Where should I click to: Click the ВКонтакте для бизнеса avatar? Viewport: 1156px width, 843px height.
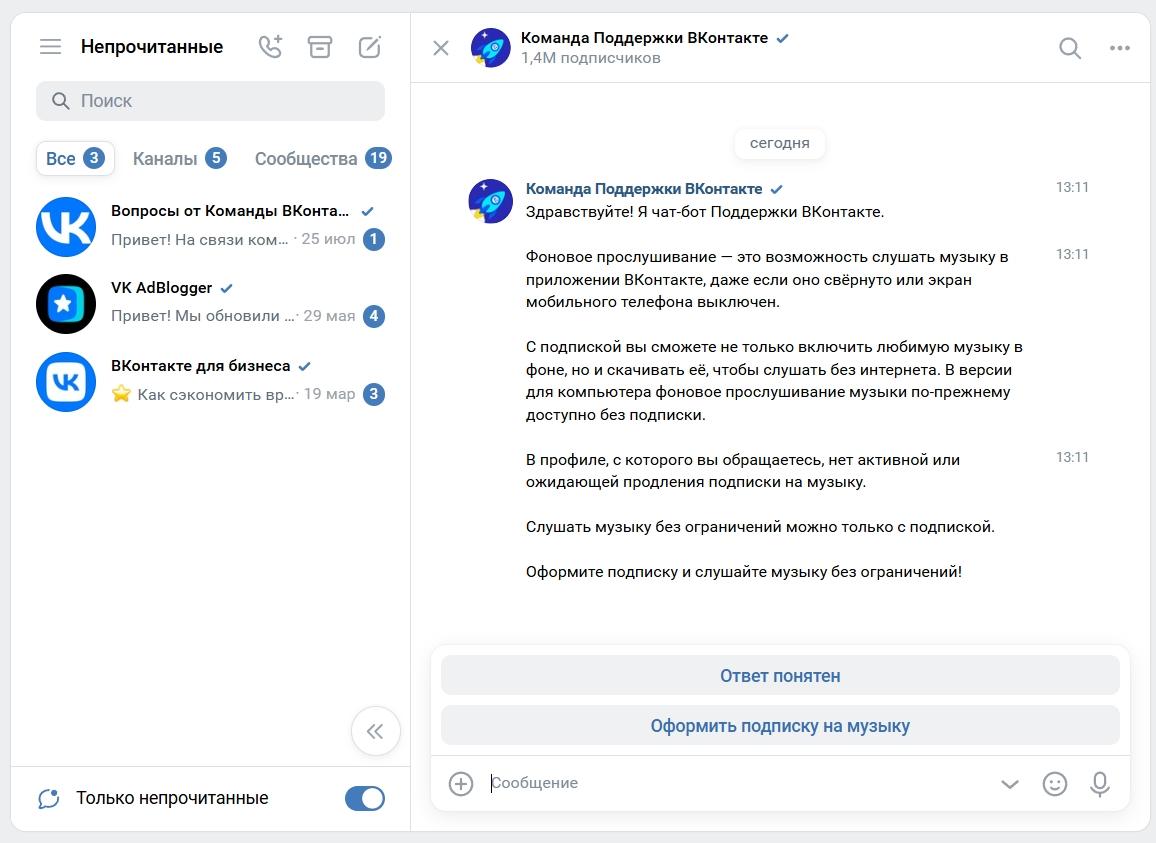[x=66, y=382]
